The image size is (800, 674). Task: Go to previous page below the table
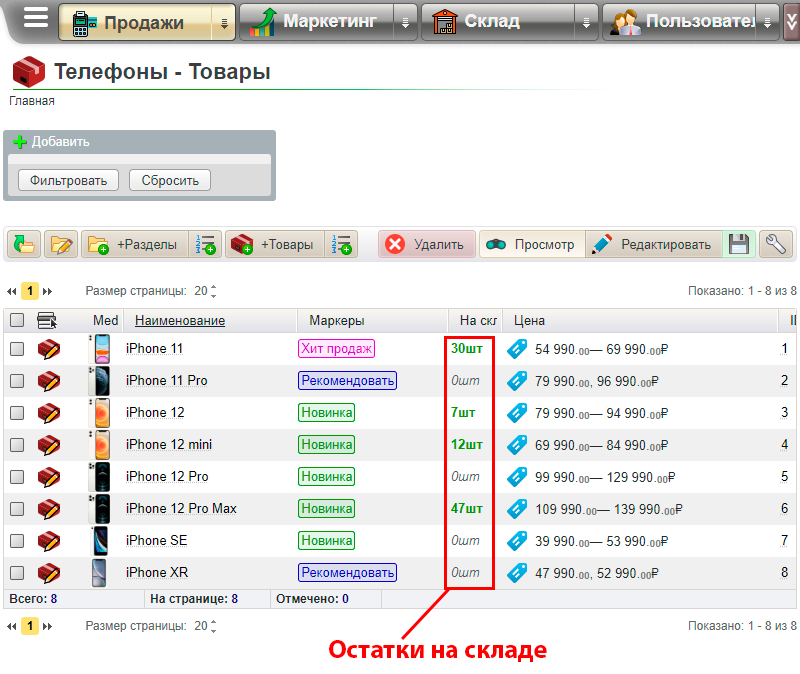(12, 626)
